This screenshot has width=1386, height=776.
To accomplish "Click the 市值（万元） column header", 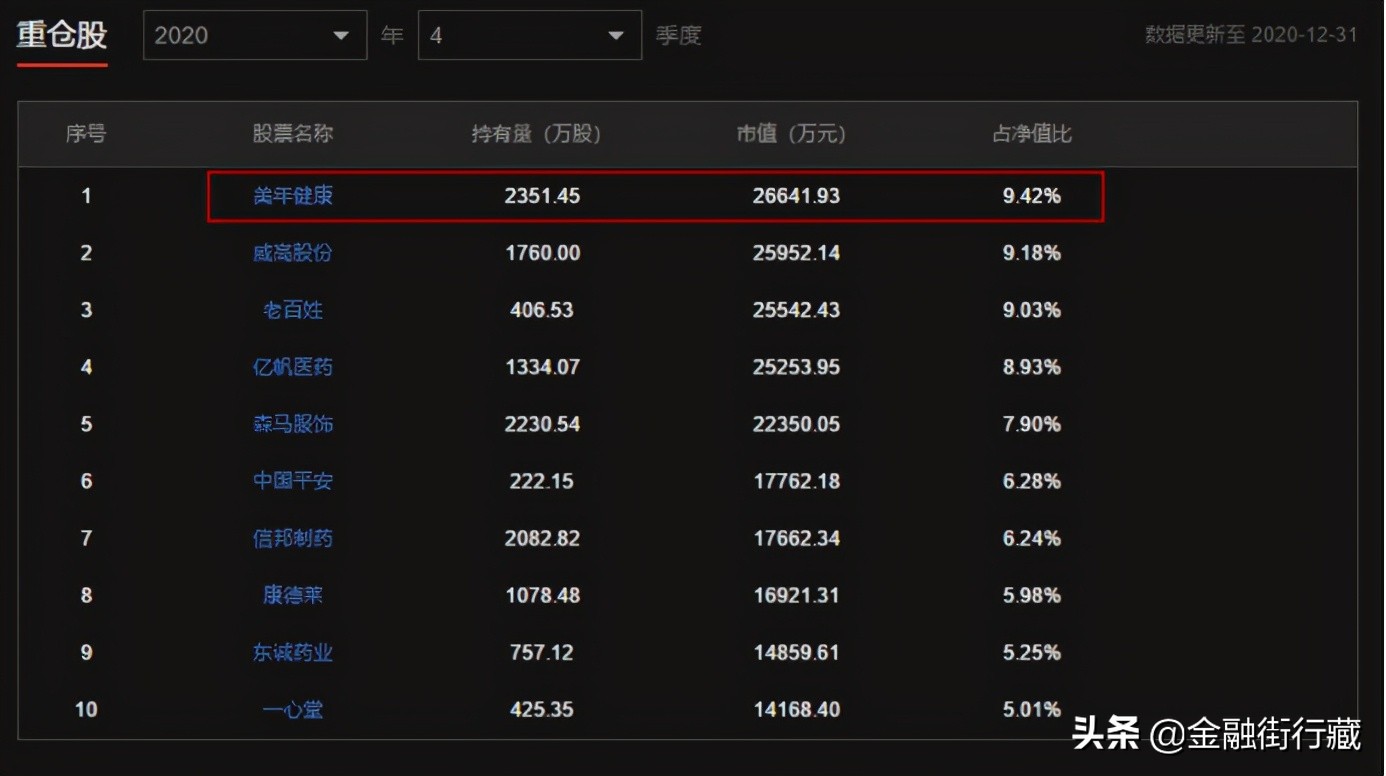I will (792, 134).
